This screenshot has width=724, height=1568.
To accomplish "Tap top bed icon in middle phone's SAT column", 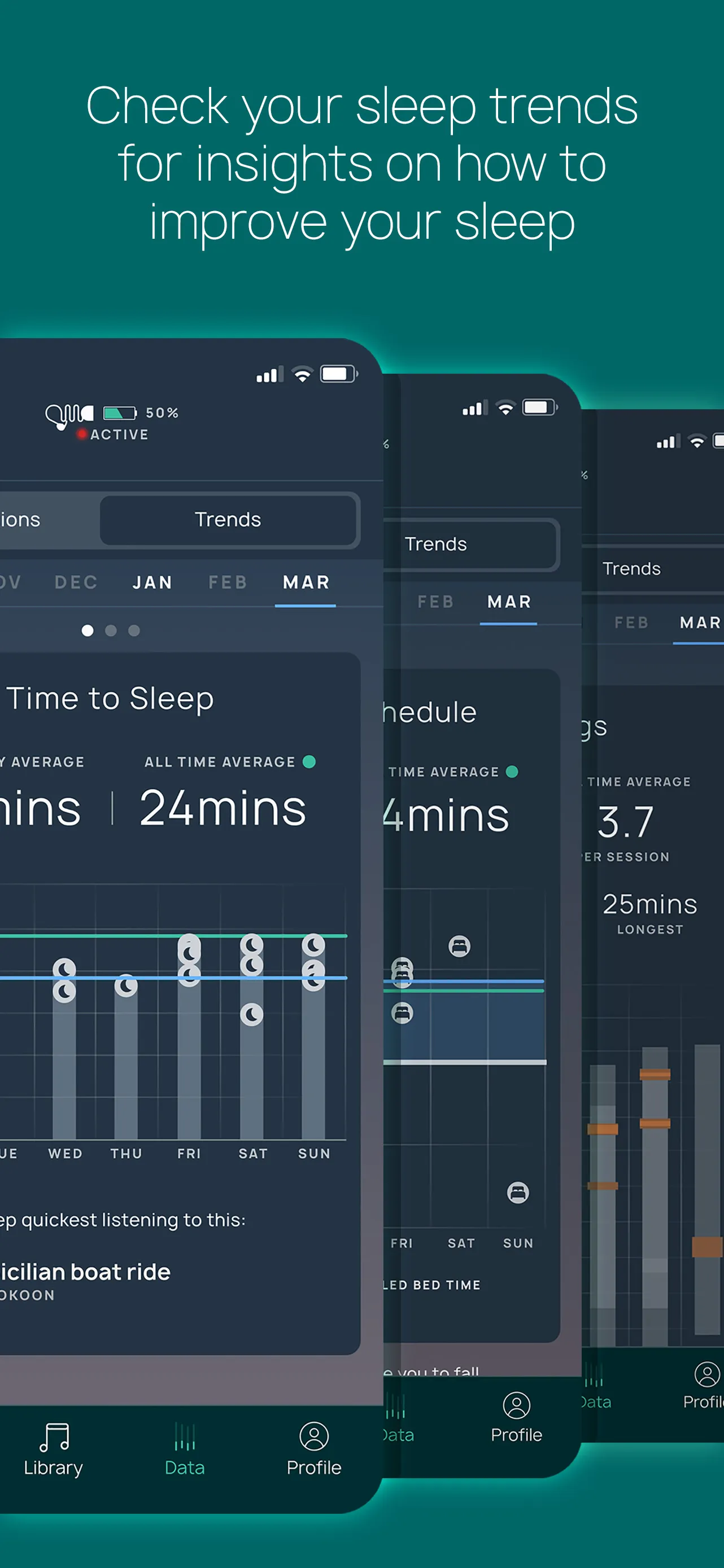I will pyautogui.click(x=460, y=947).
